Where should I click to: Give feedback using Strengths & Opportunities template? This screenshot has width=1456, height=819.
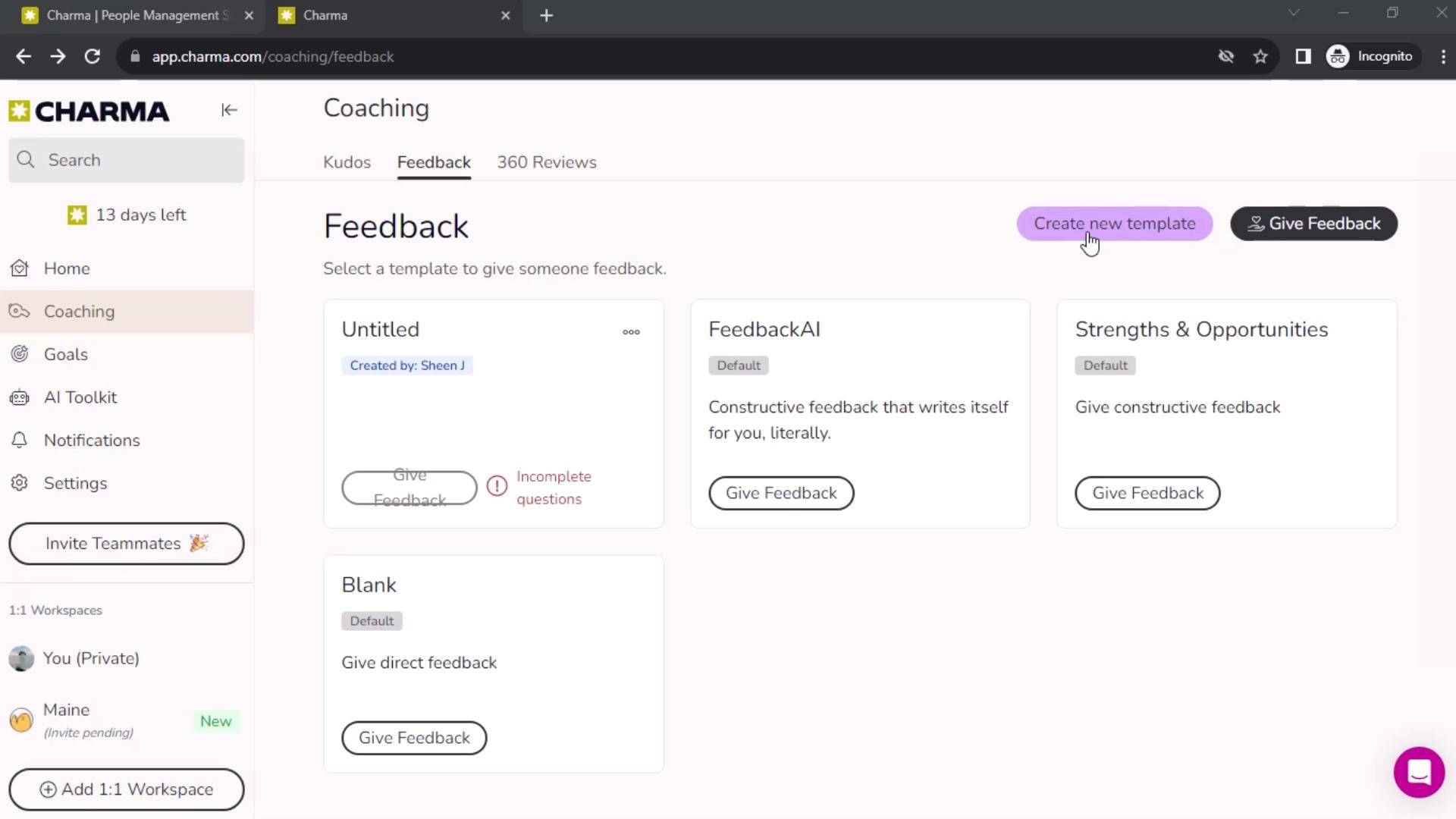pyautogui.click(x=1148, y=492)
